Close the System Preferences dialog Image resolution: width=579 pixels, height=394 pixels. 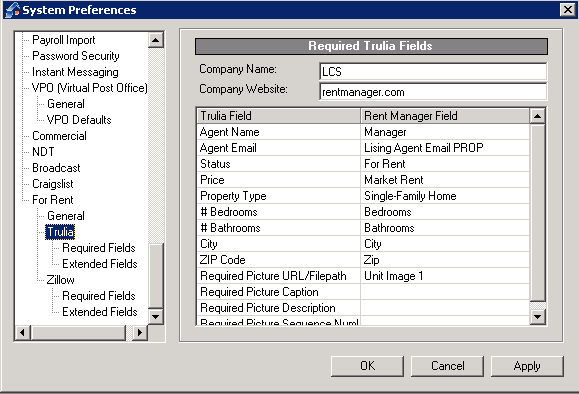pyautogui.click(x=568, y=10)
